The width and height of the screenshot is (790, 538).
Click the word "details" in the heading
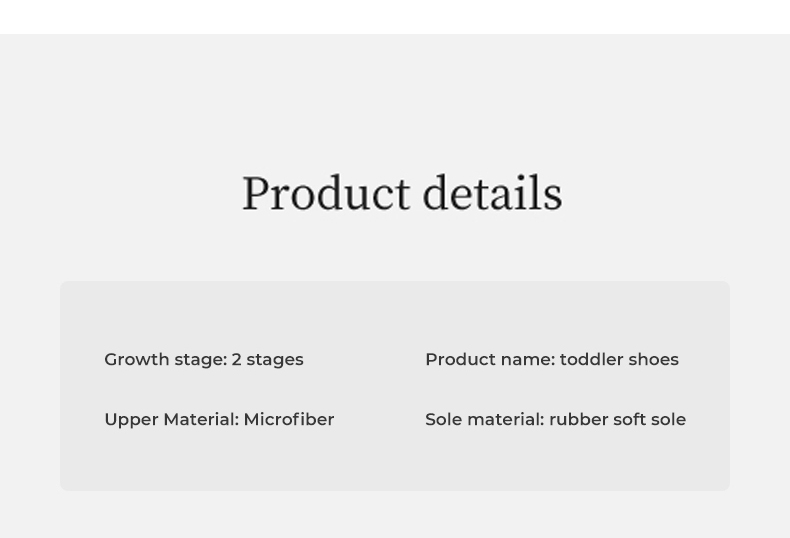tap(492, 194)
